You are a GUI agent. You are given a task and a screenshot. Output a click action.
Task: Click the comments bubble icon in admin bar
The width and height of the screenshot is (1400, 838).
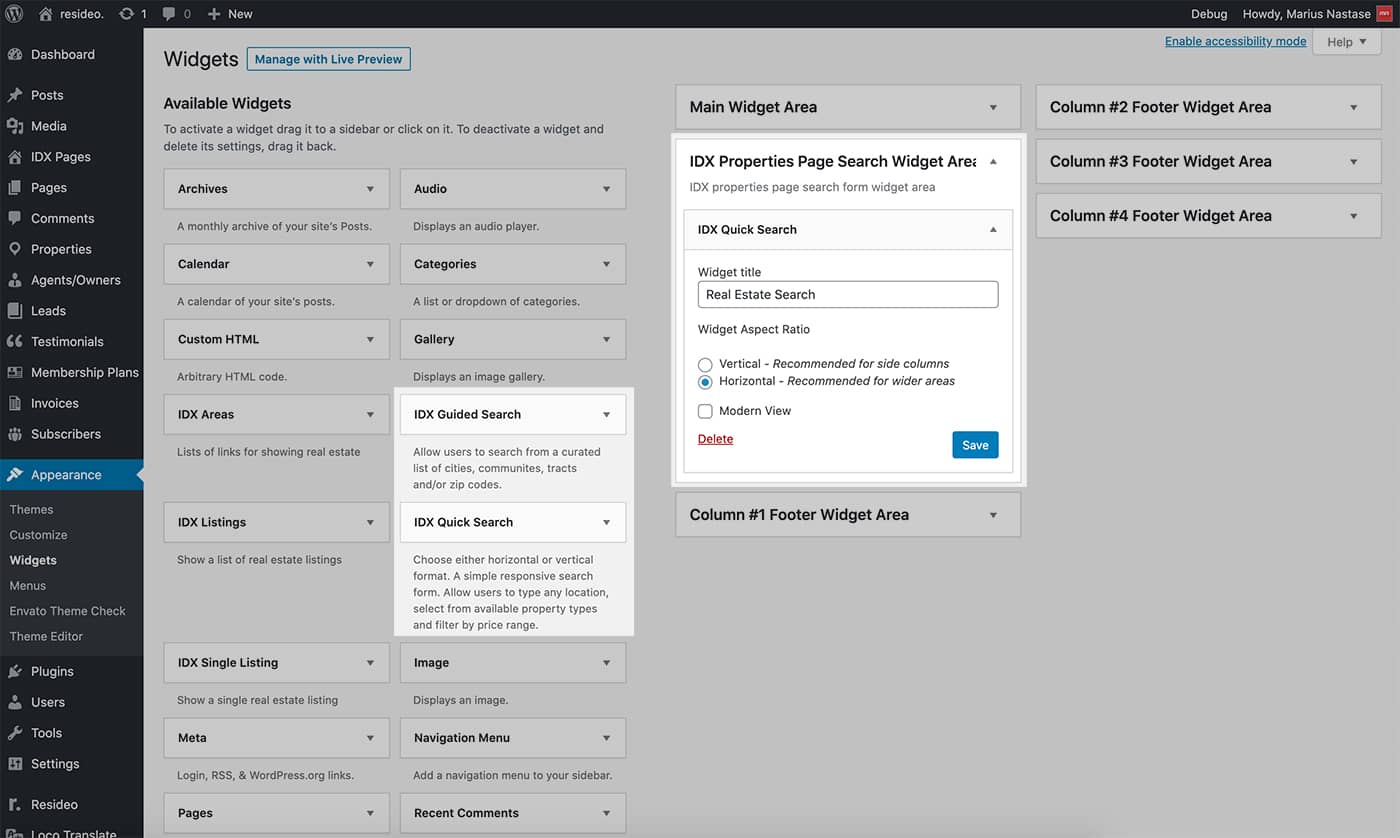(169, 14)
